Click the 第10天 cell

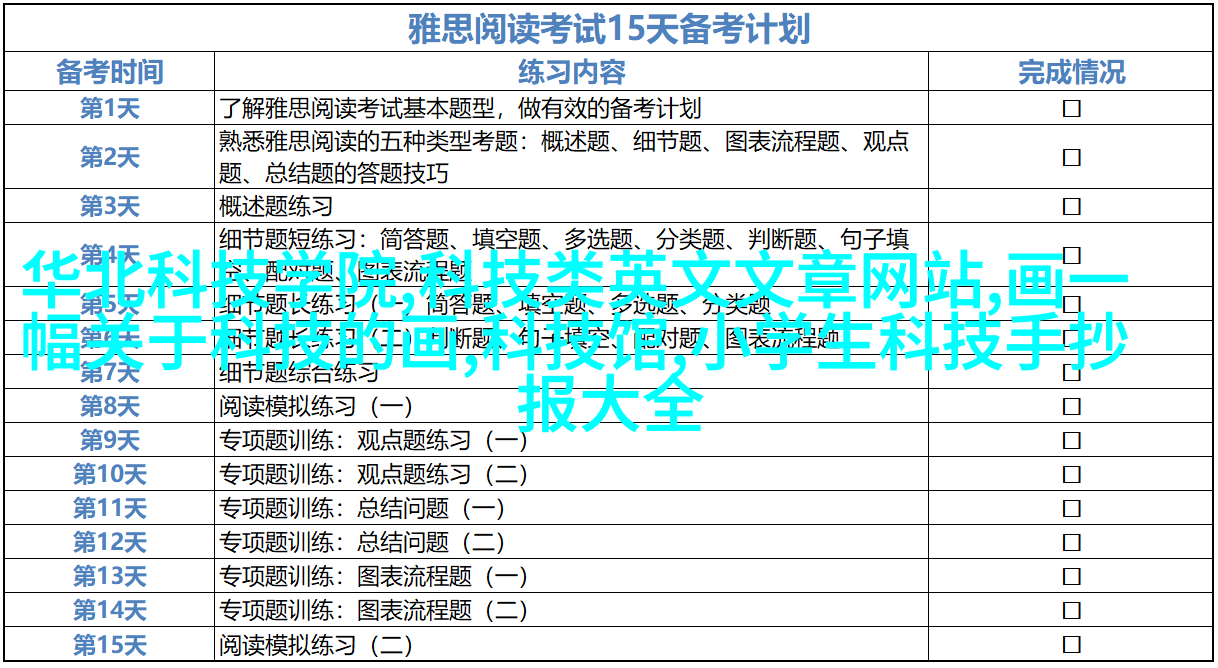[109, 474]
